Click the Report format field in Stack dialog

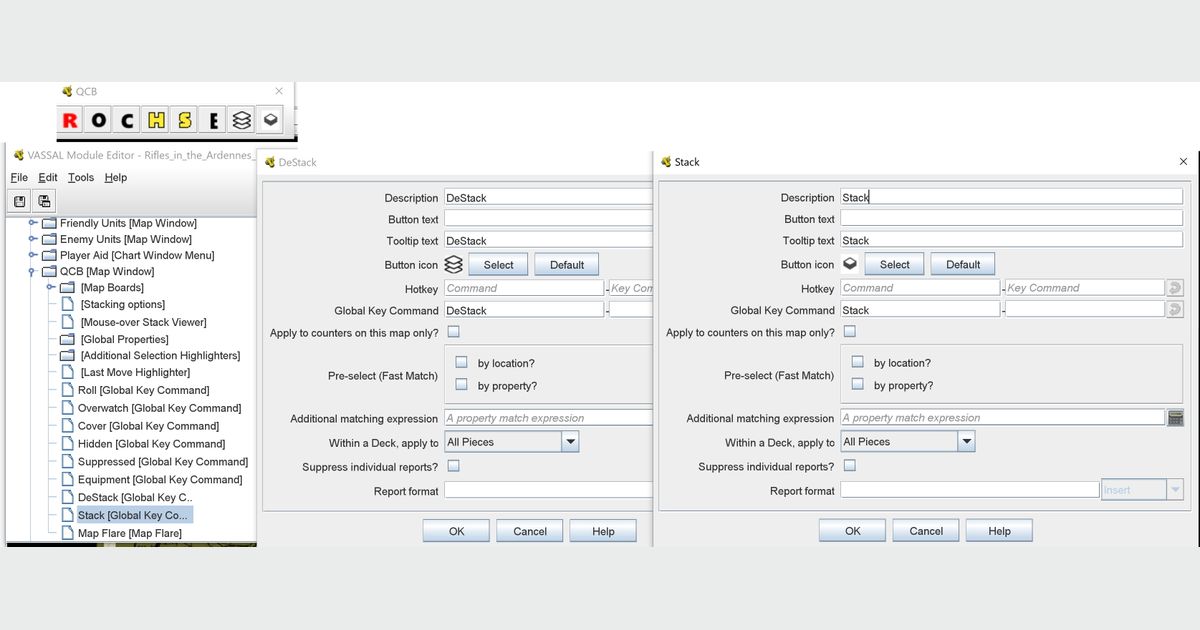(969, 490)
